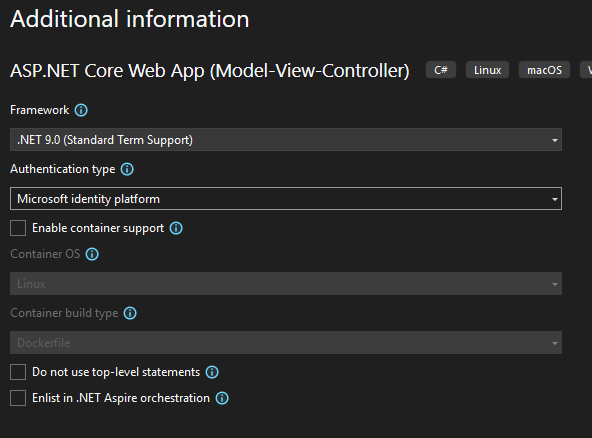Enable container support checkbox
This screenshot has width=592, height=438.
click(18, 228)
